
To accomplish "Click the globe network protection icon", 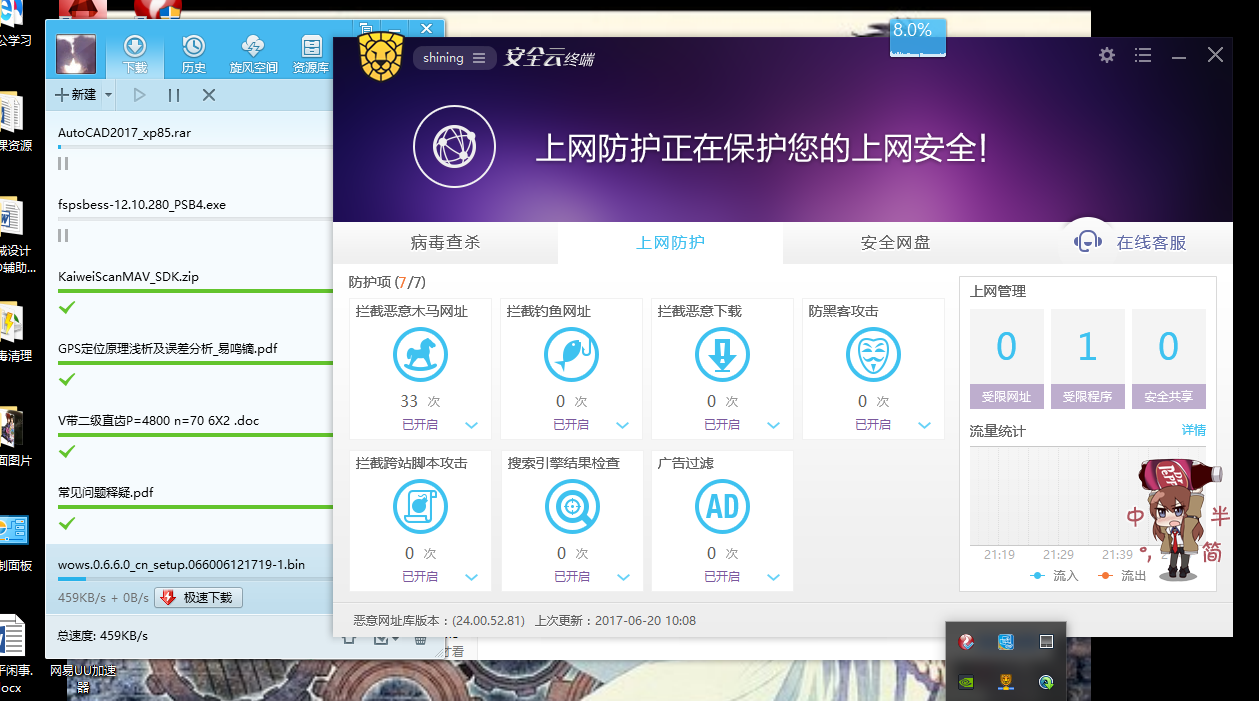I will click(x=455, y=147).
